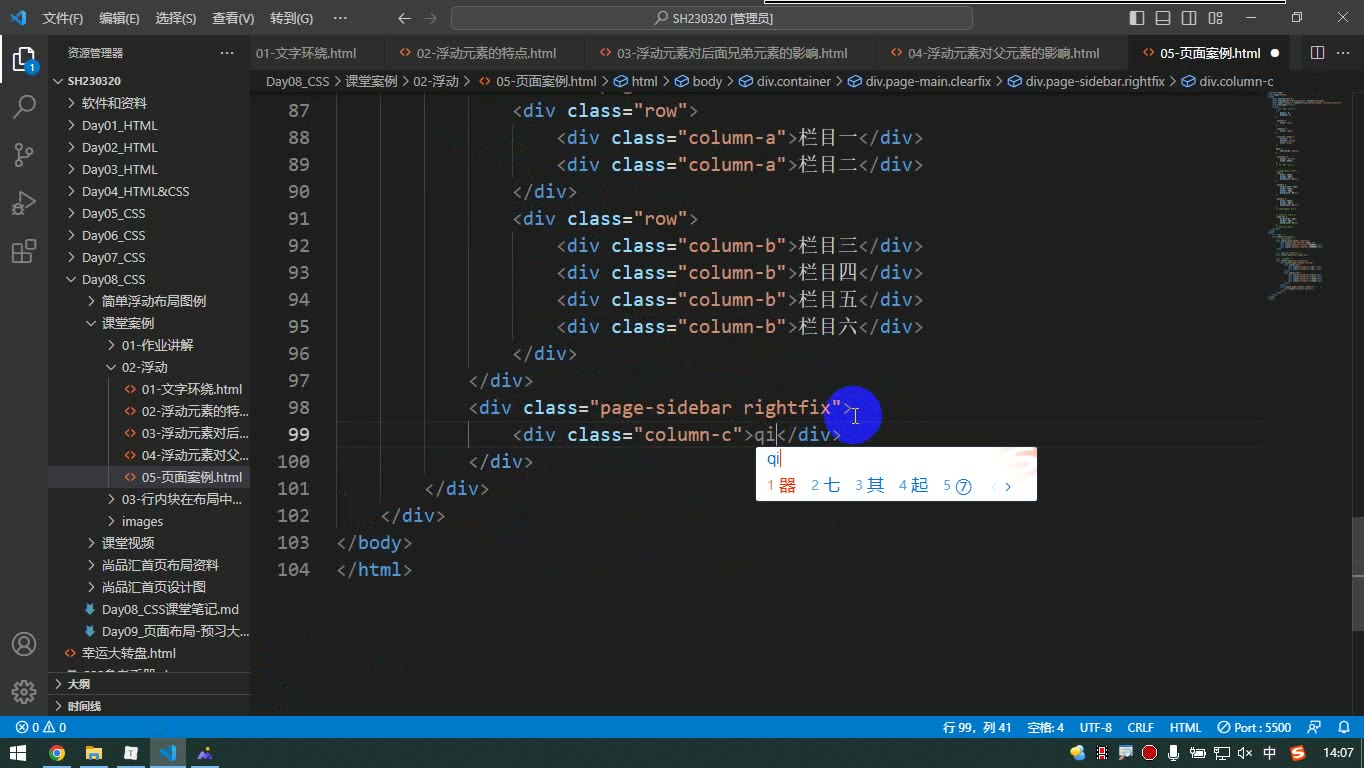Change encoding UTF-8 in status bar
This screenshot has height=768, width=1364.
[1096, 727]
